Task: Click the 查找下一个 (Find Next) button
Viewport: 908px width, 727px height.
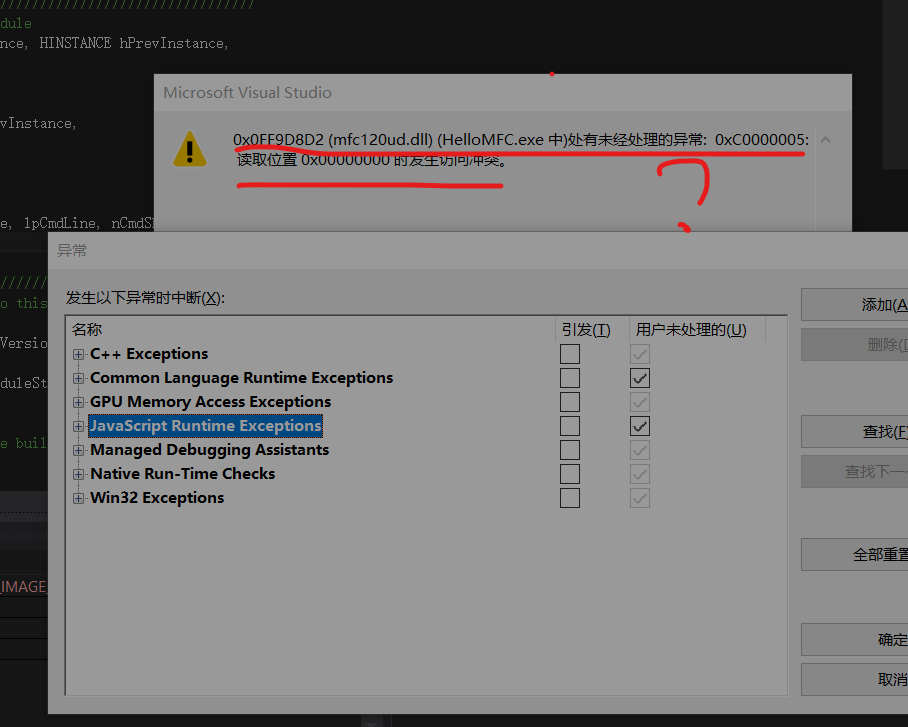Action: (855, 472)
